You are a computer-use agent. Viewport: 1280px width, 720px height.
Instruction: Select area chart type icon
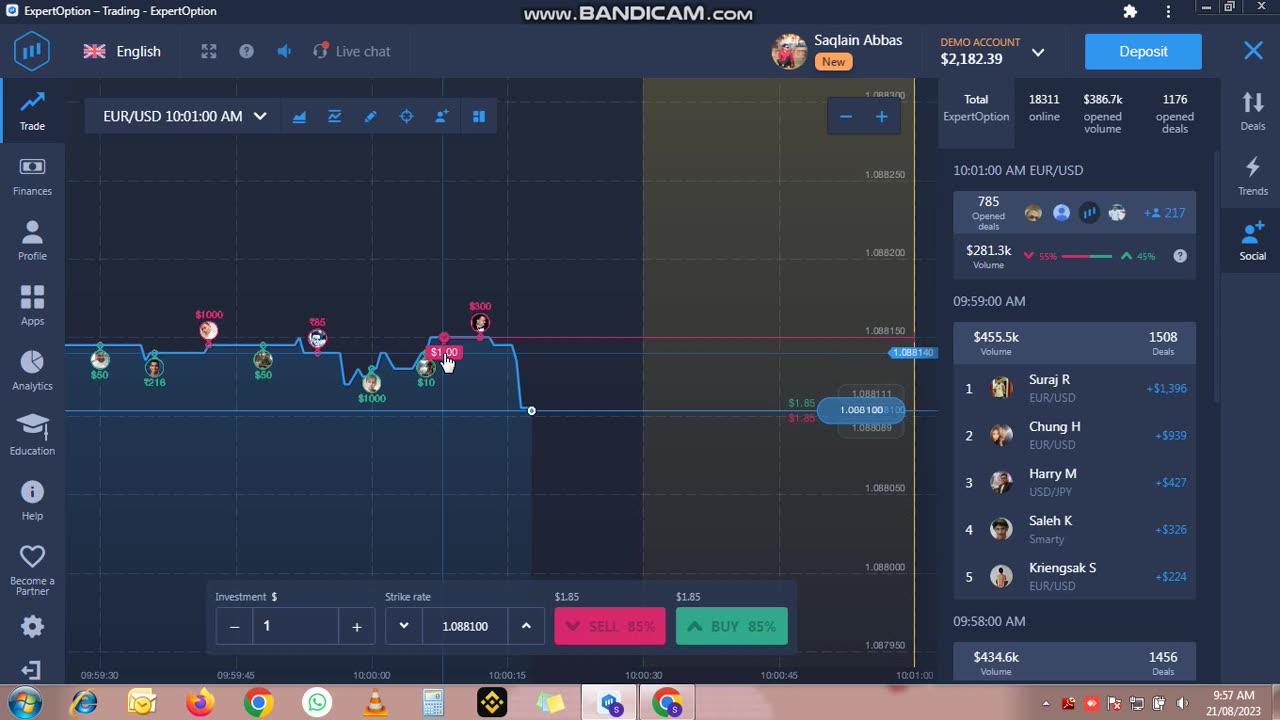pyautogui.click(x=299, y=116)
